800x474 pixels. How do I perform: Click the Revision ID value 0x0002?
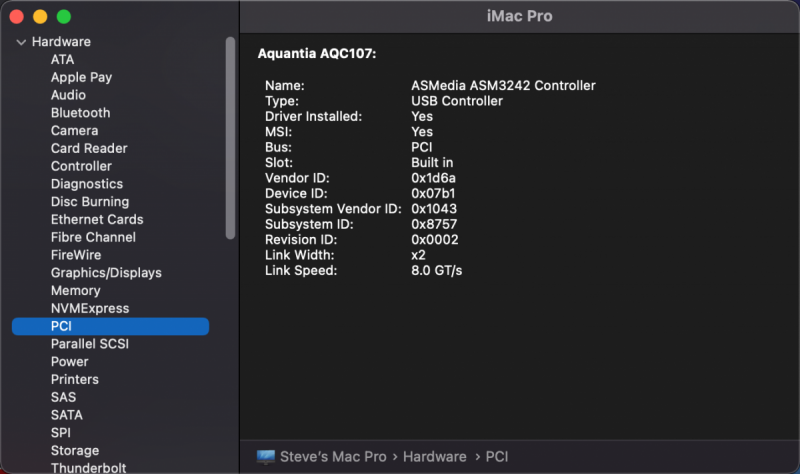click(435, 240)
